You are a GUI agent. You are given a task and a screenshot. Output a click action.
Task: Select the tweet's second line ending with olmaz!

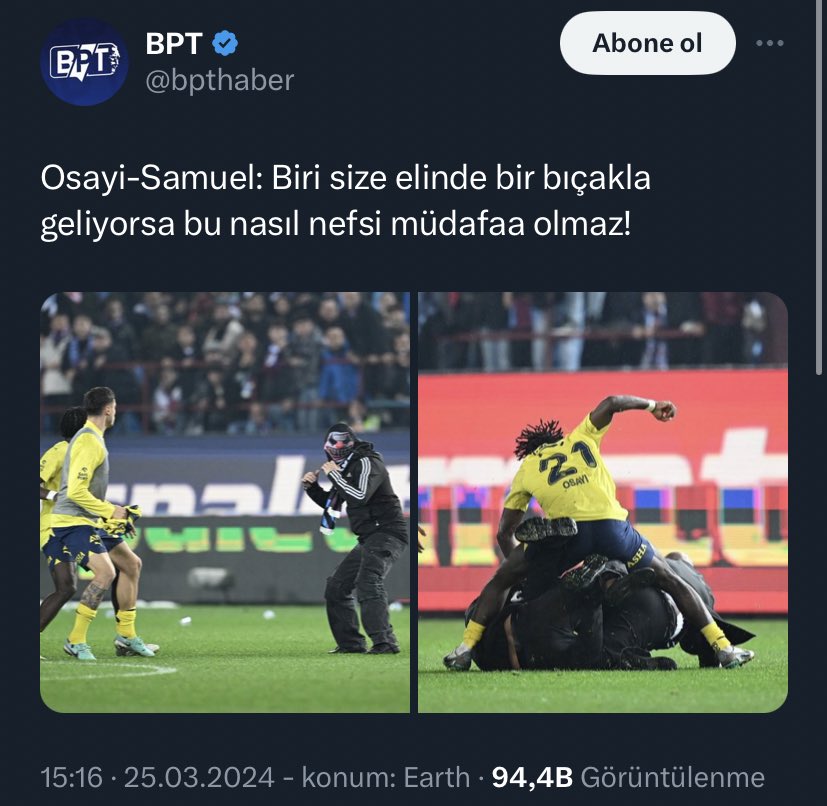pos(335,224)
